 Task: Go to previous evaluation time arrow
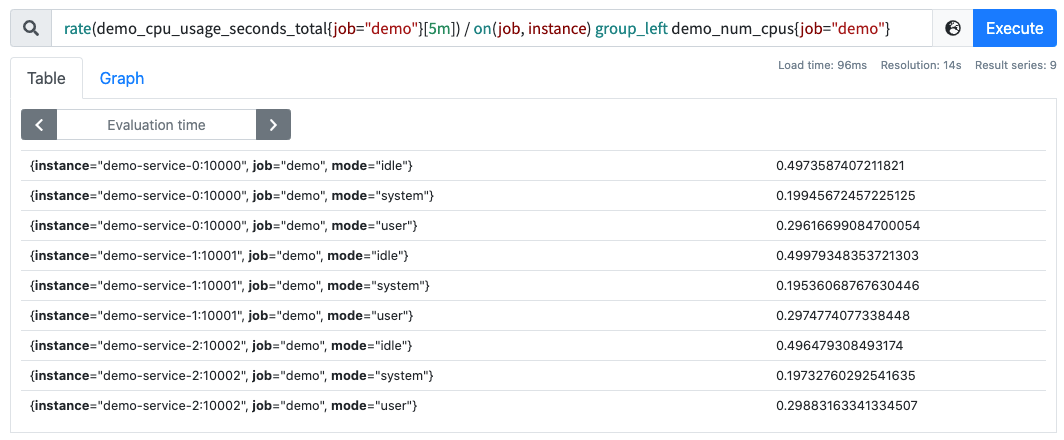coord(39,125)
